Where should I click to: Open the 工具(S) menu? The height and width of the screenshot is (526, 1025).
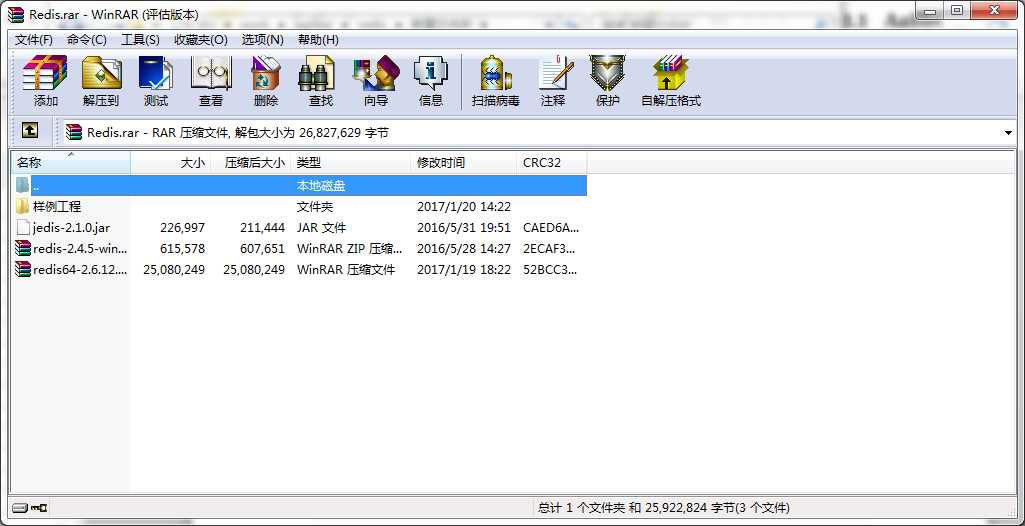pyautogui.click(x=141, y=40)
